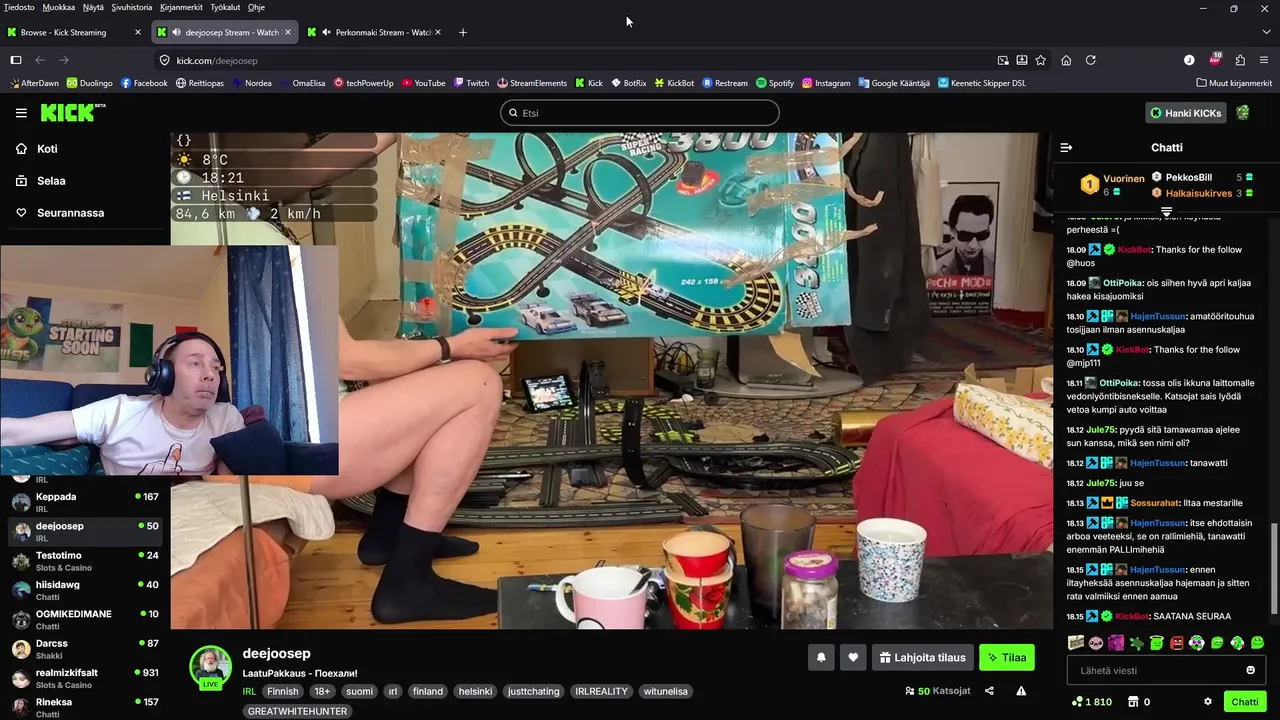Send message with the Chatti button
Image resolution: width=1280 pixels, height=720 pixels.
click(x=1245, y=701)
